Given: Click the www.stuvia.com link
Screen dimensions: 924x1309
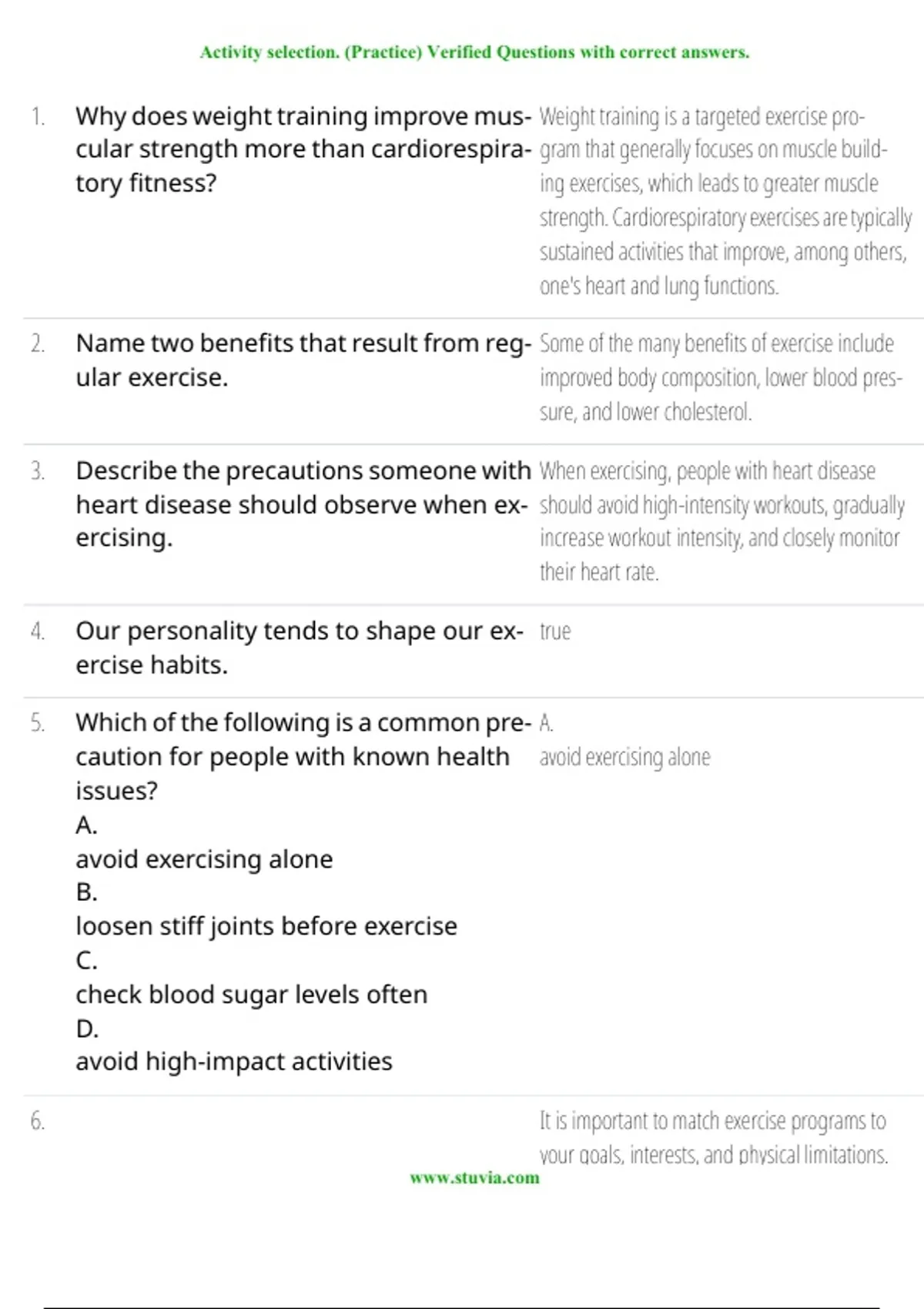Looking at the screenshot, I should pos(474,1177).
